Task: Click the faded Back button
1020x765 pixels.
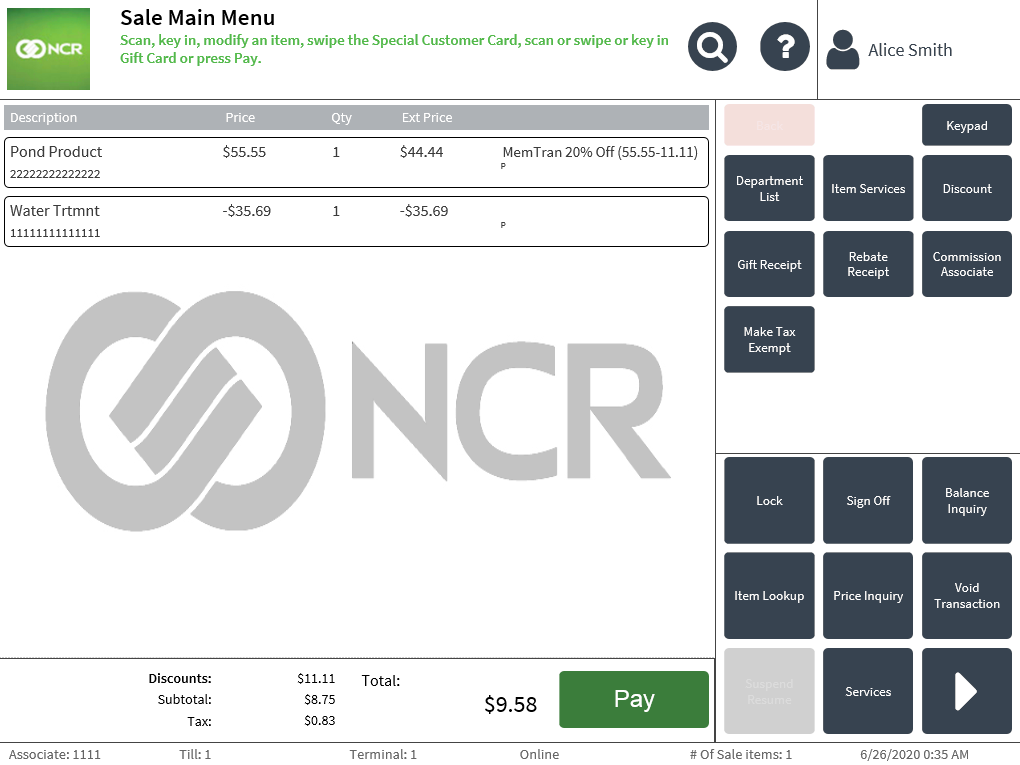Action: tap(769, 125)
